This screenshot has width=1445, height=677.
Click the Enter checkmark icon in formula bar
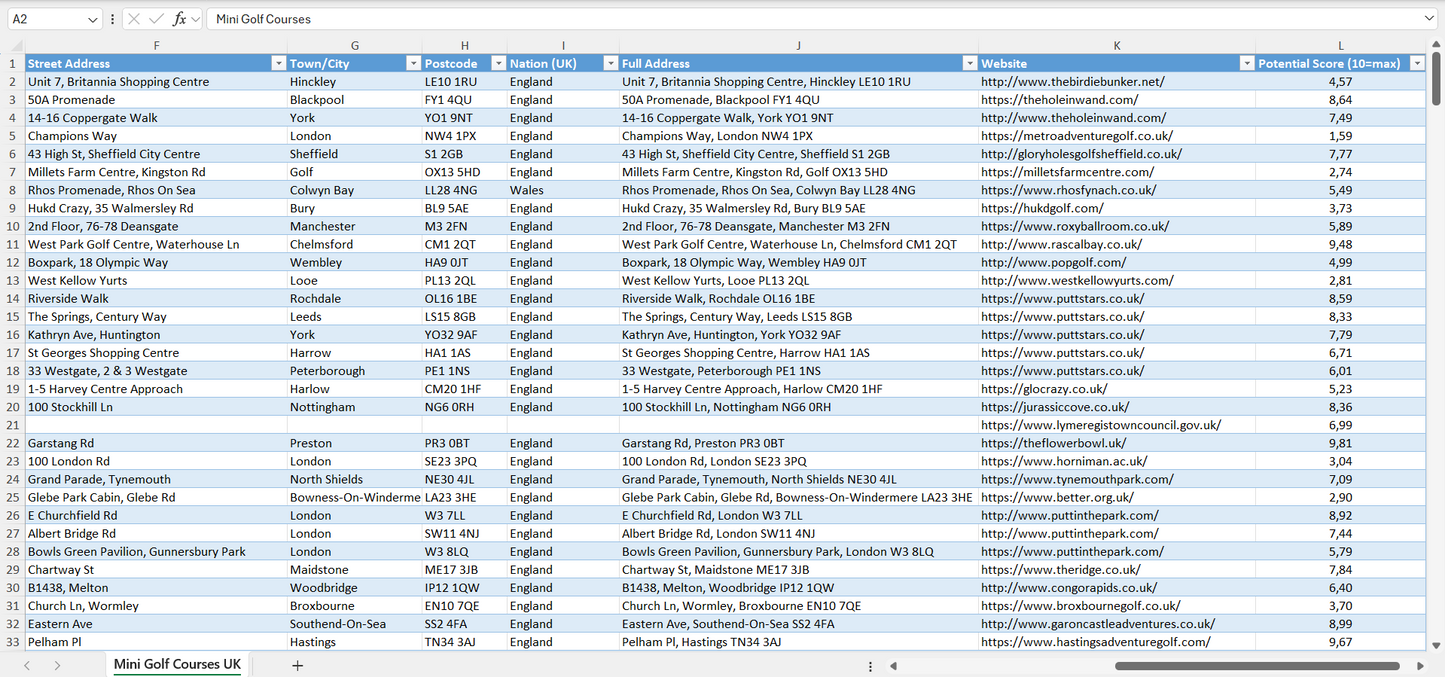click(x=156, y=19)
